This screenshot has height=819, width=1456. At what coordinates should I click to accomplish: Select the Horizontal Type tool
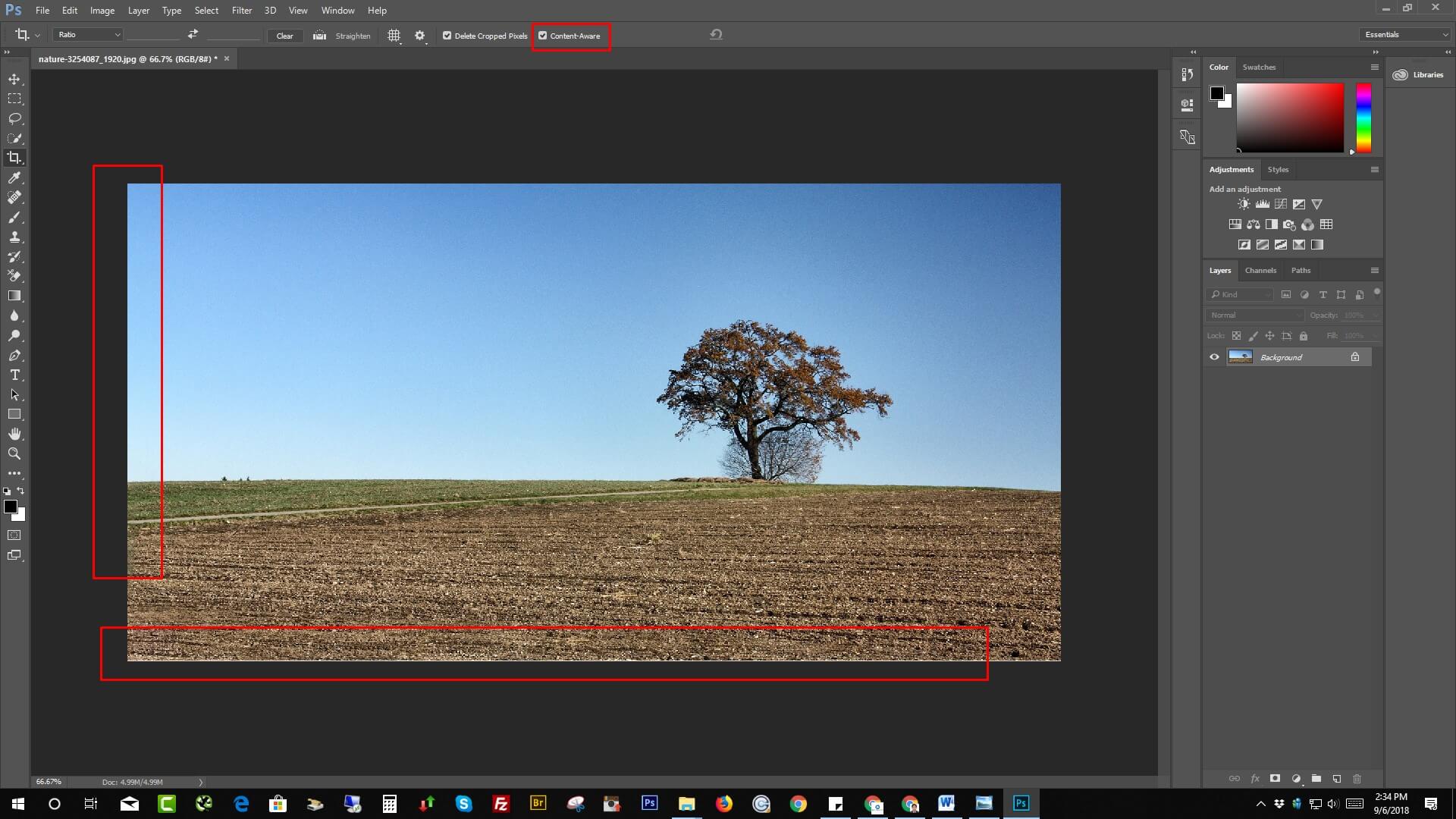(14, 375)
